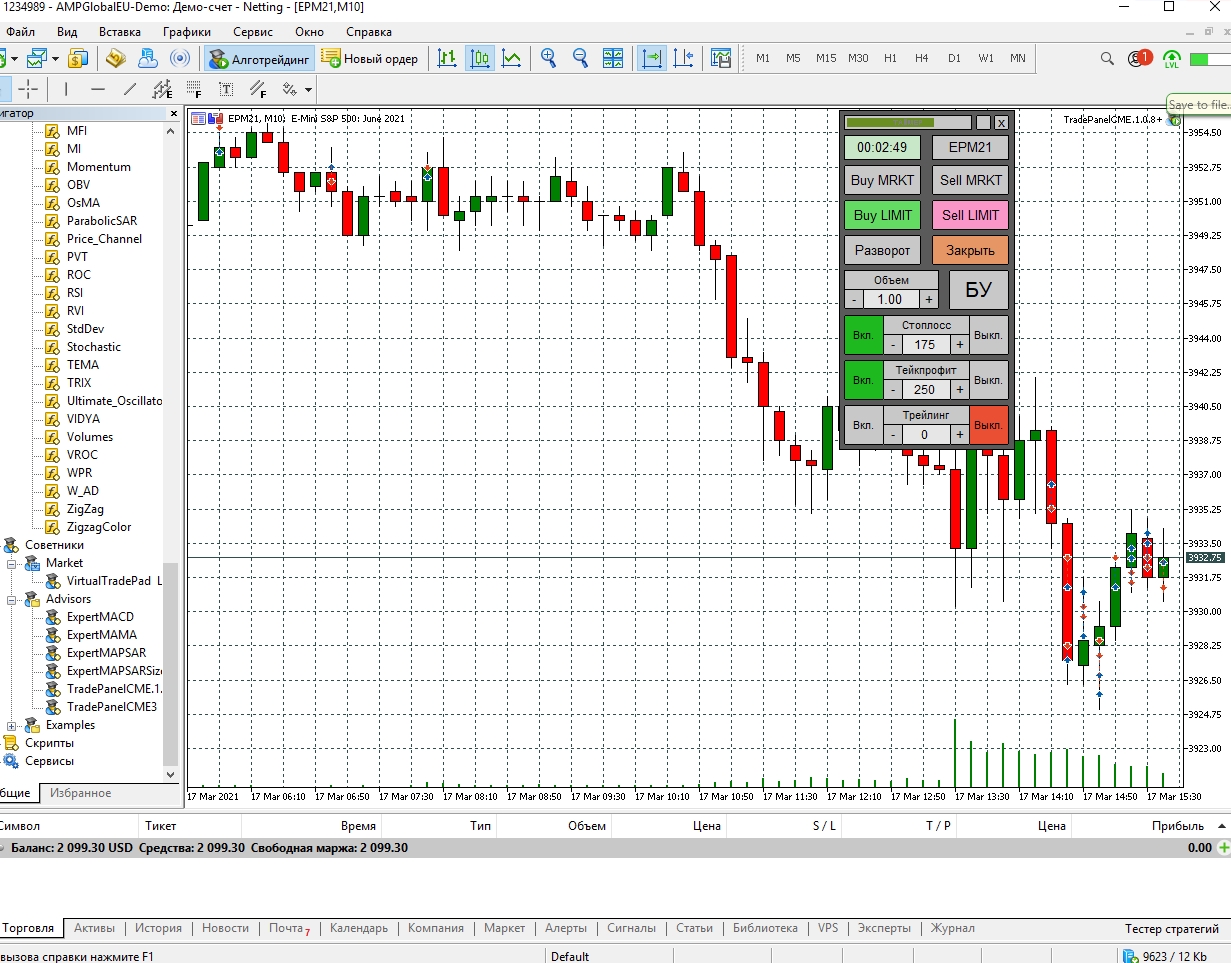This screenshot has width=1231, height=963.
Task: Switch chart to bar chart type
Action: point(447,59)
